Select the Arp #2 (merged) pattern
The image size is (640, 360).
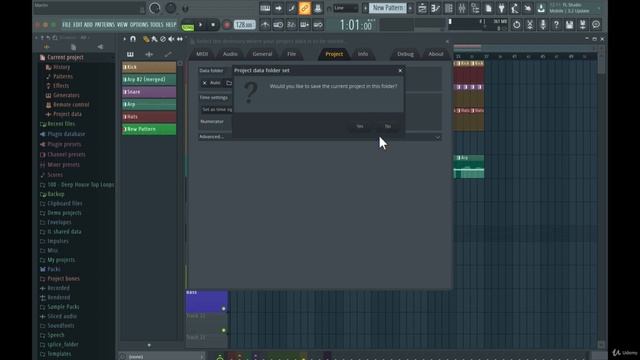coord(149,79)
